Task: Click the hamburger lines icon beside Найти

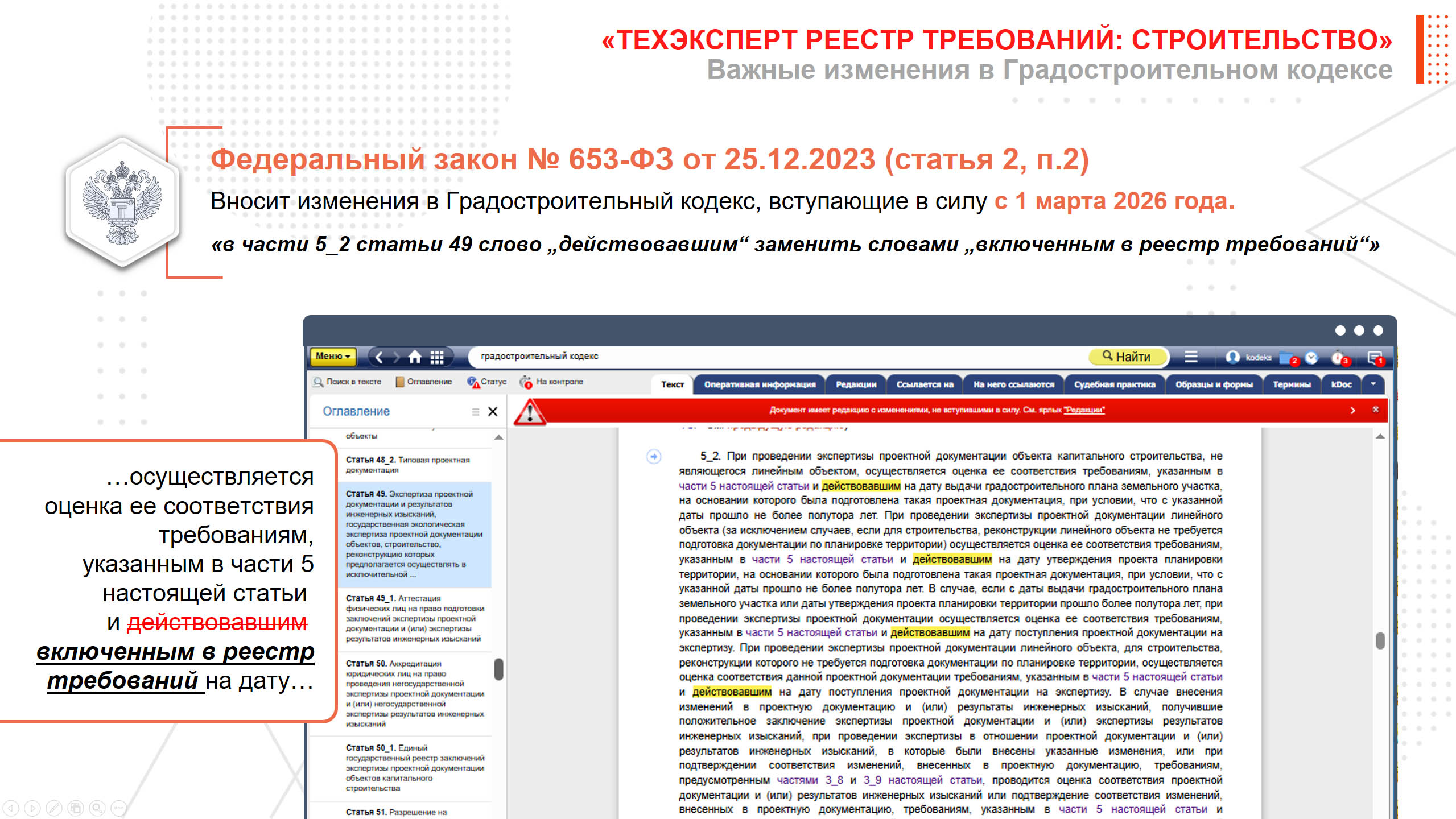Action: 1191,357
